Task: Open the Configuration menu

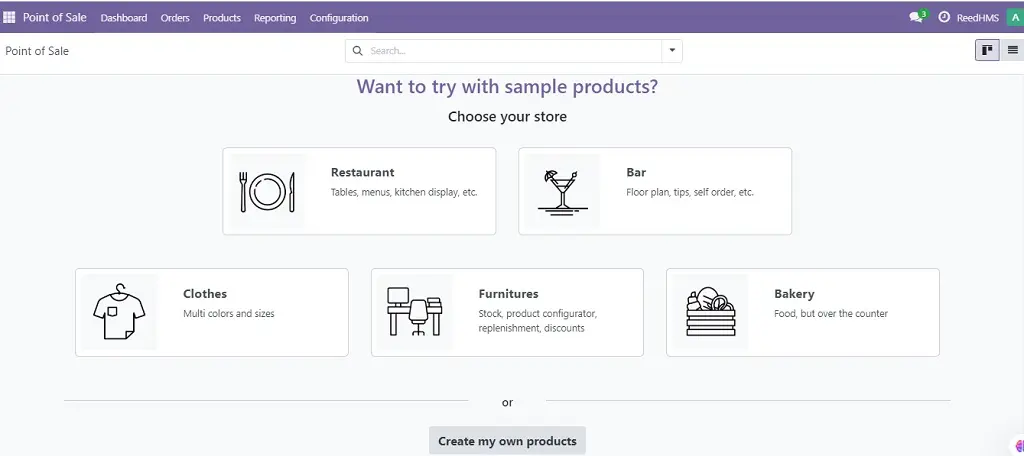Action: point(339,18)
